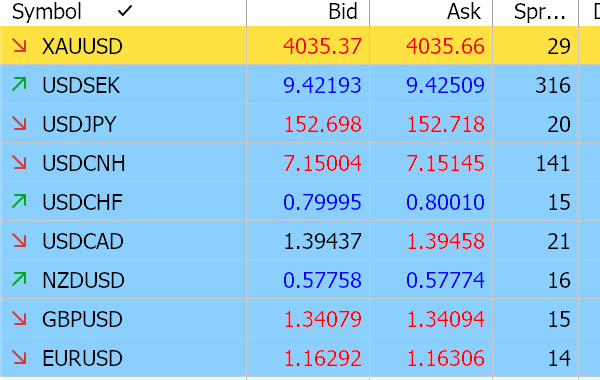
Task: Click the NZDUSD up-arrow trend icon
Action: coord(19,280)
